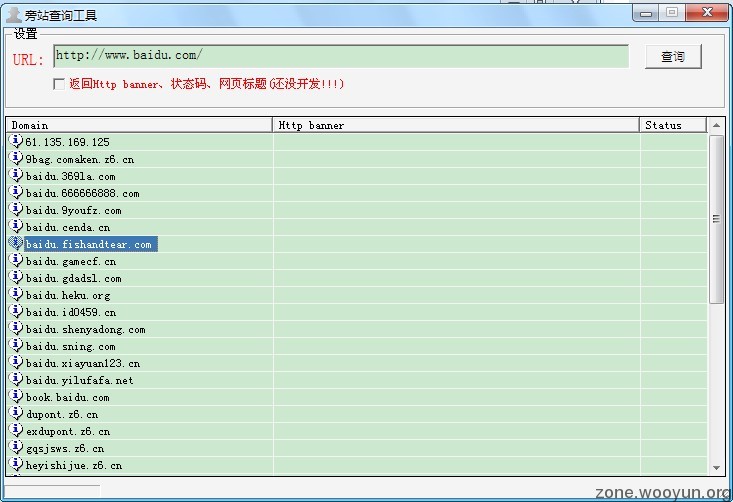Click the vertical scrollbar thumb
733x502 pixels.
(716, 218)
